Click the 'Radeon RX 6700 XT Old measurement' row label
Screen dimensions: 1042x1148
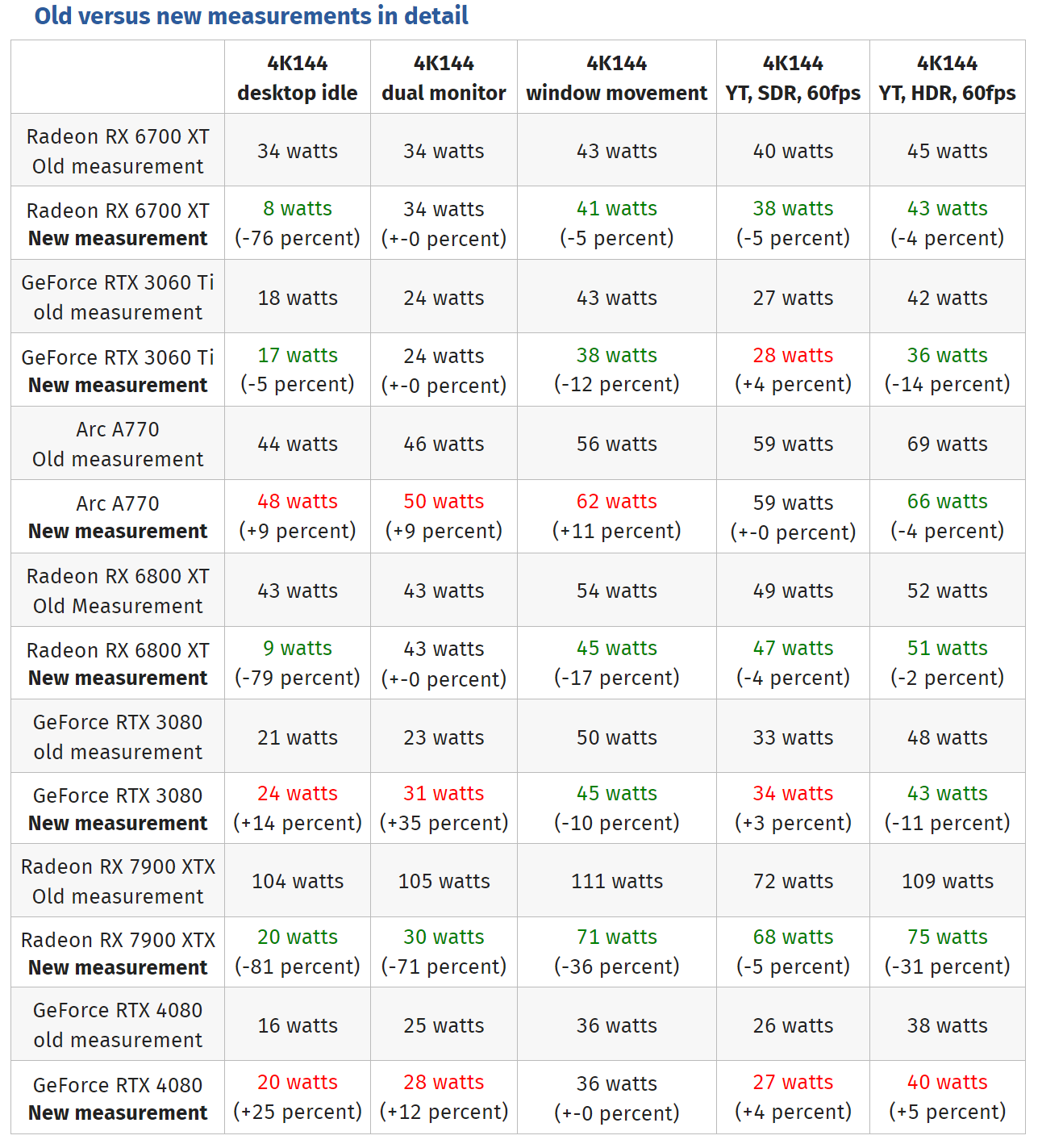118,151
